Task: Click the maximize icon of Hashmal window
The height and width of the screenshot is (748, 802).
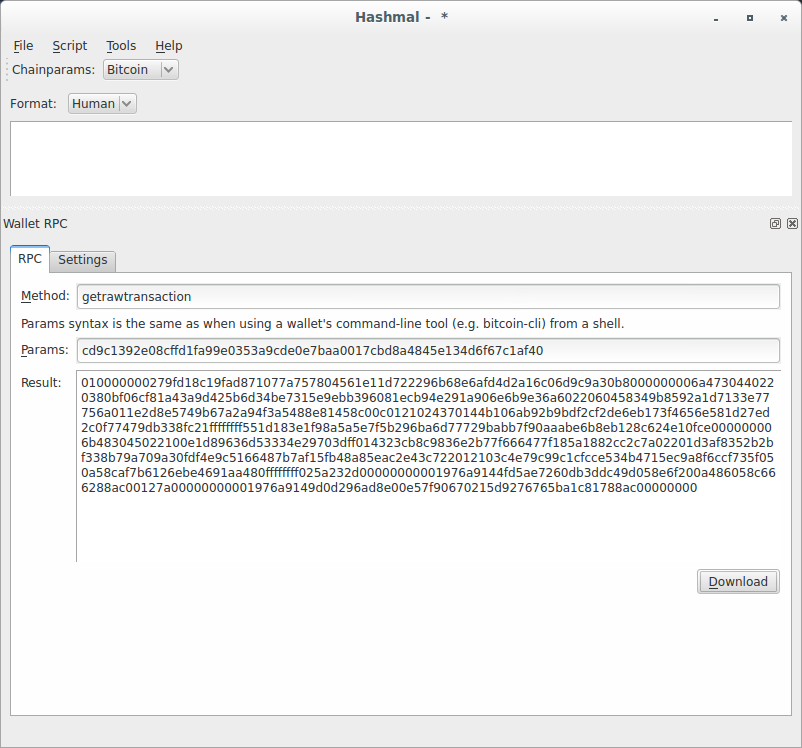Action: point(751,17)
